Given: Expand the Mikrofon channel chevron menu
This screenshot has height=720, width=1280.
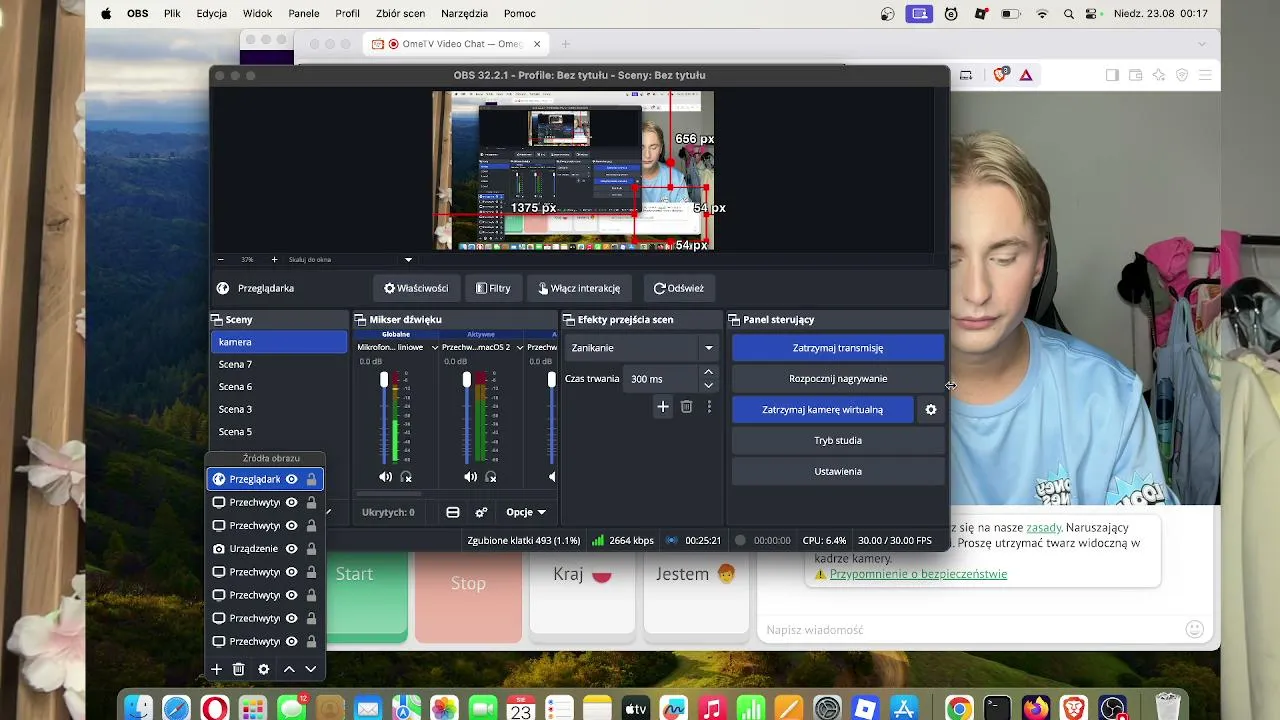Looking at the screenshot, I should [435, 348].
